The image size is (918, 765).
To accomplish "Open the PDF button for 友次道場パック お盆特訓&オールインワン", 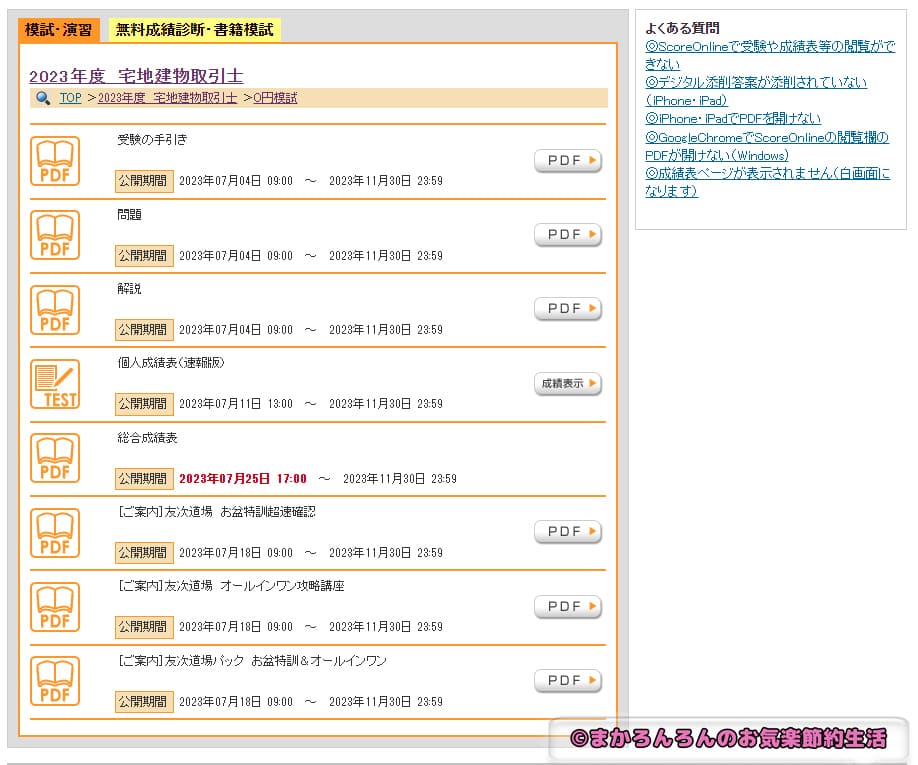I will (x=568, y=681).
